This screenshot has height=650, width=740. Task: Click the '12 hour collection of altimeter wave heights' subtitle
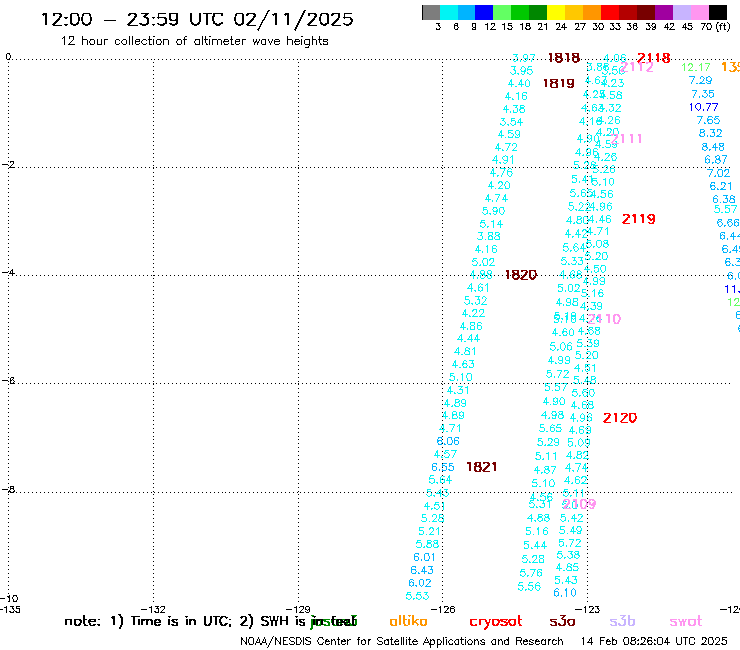point(194,41)
